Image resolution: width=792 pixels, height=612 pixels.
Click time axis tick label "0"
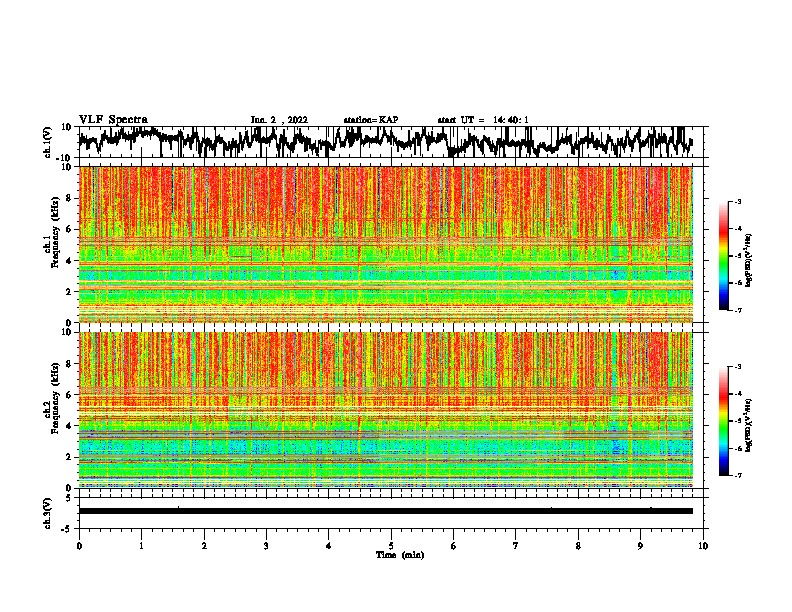[x=79, y=546]
